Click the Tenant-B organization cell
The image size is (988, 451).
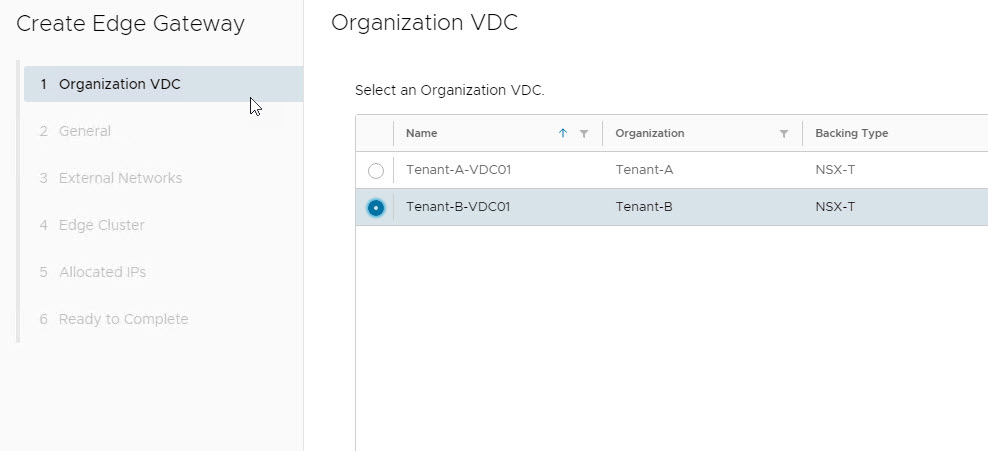pyautogui.click(x=644, y=207)
